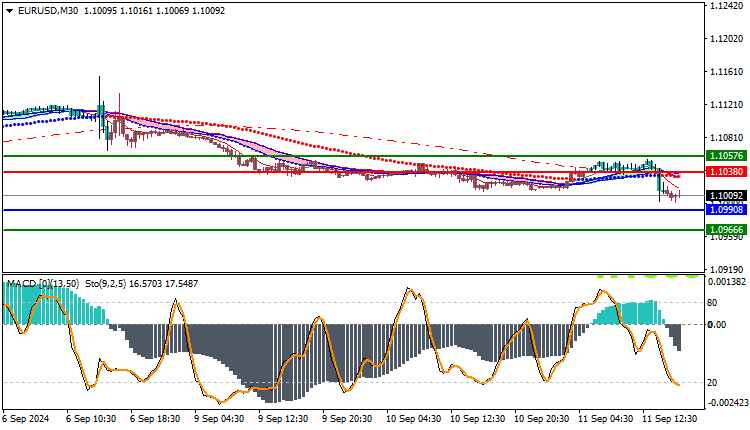Click the MACD indicator label
Image resolution: width=750 pixels, height=430 pixels.
point(43,284)
